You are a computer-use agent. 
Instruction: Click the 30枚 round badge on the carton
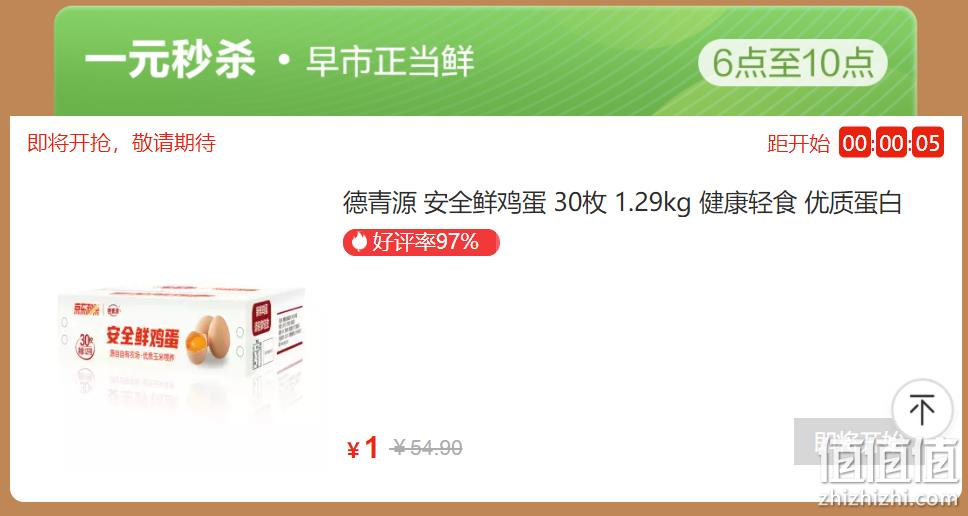click(85, 346)
